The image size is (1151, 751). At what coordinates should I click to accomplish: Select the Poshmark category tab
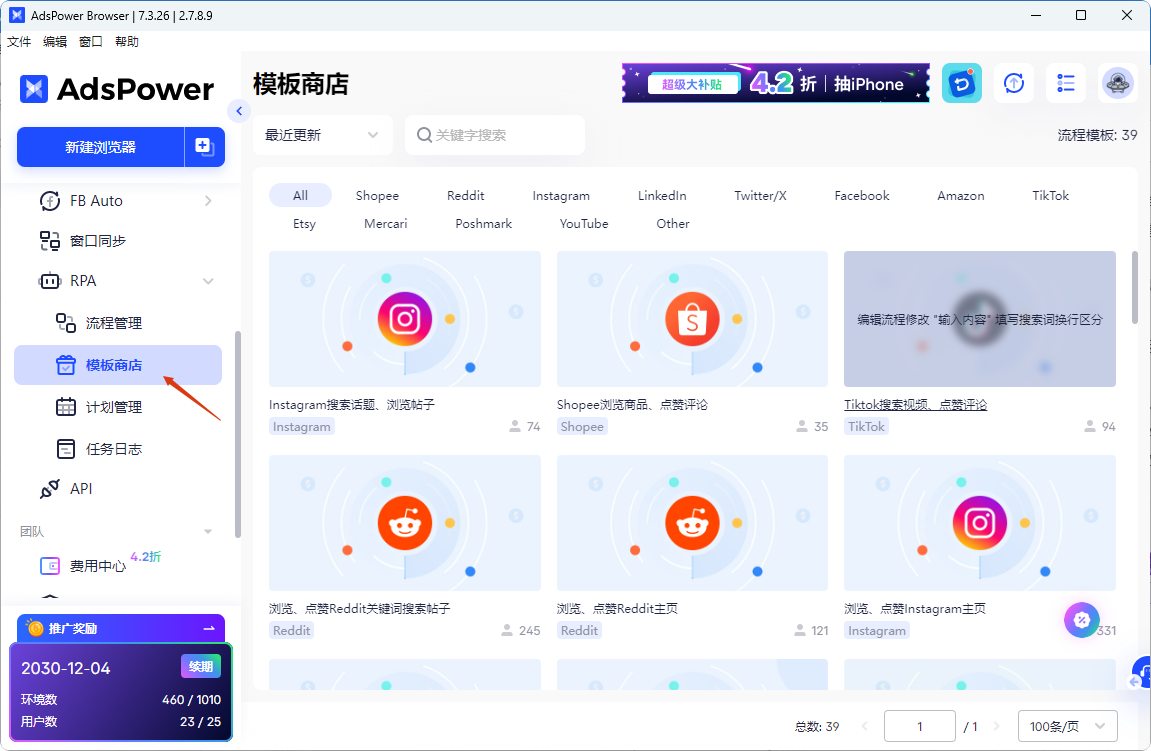click(x=484, y=223)
